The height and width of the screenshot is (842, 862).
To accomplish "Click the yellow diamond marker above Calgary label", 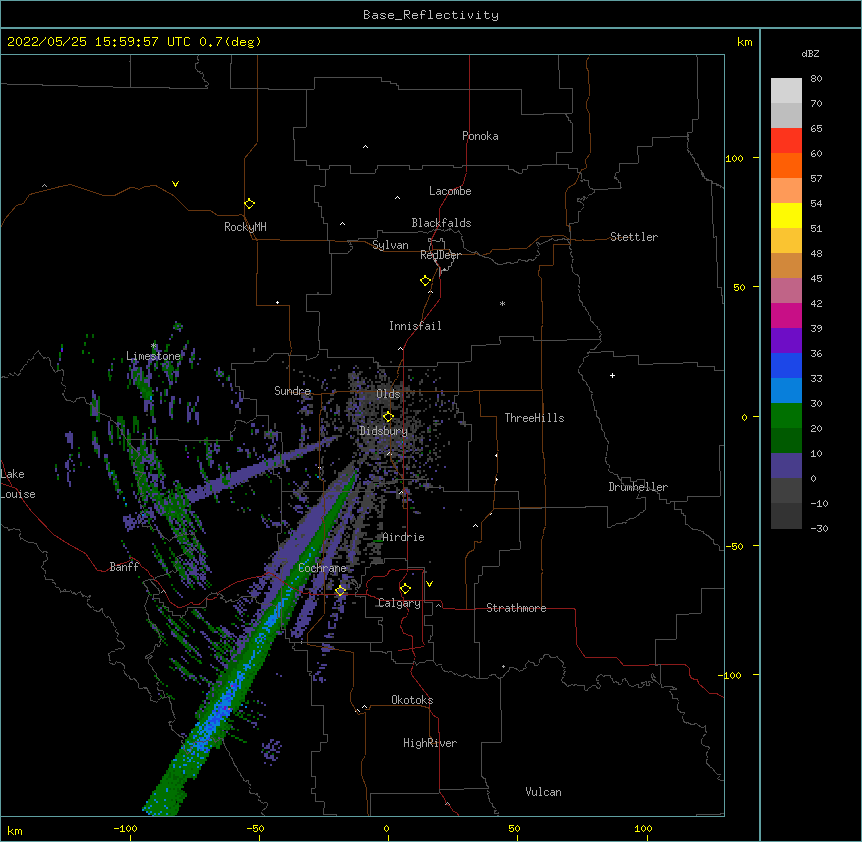I will click(405, 589).
